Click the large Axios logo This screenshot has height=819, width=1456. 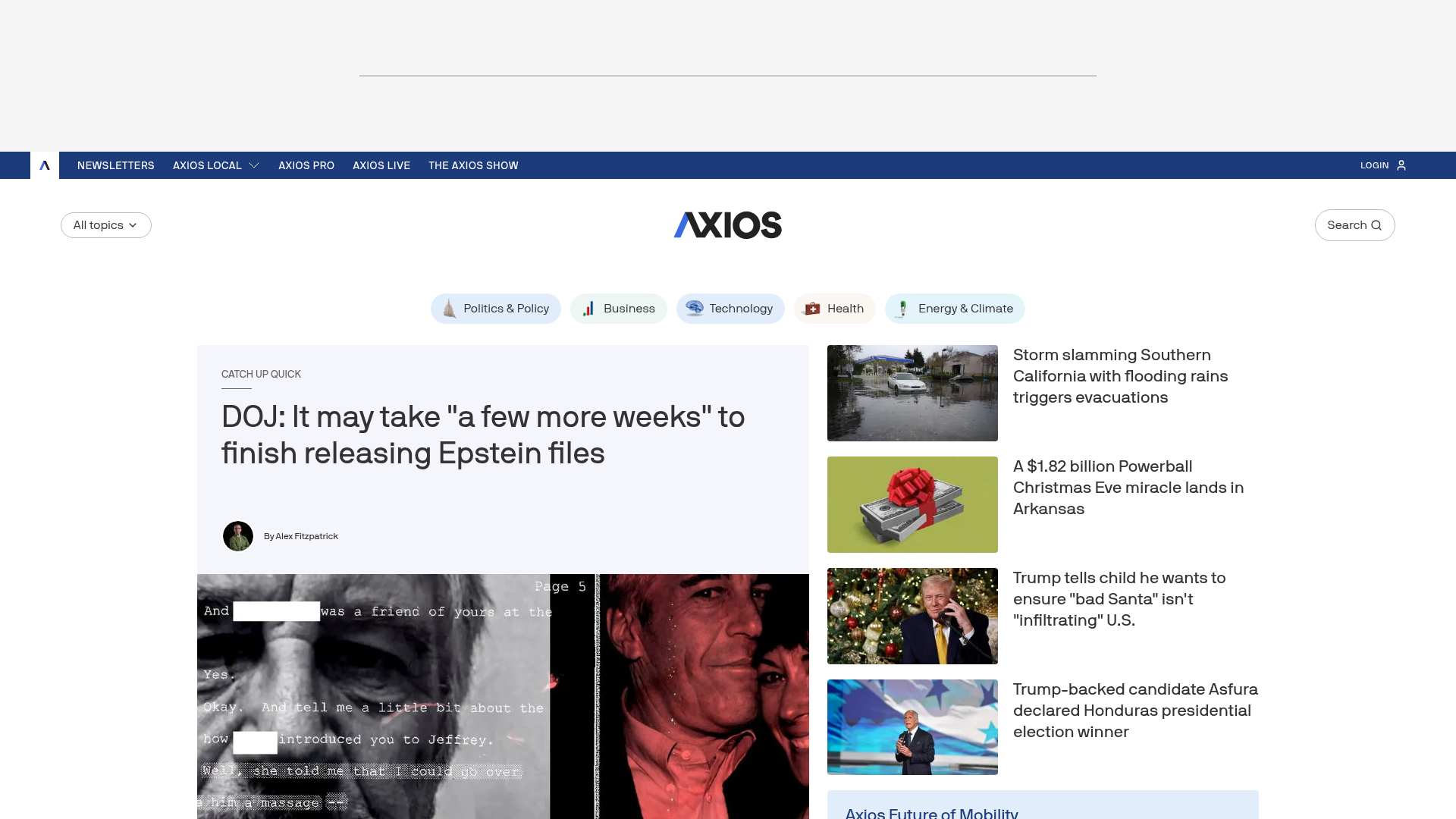click(728, 225)
